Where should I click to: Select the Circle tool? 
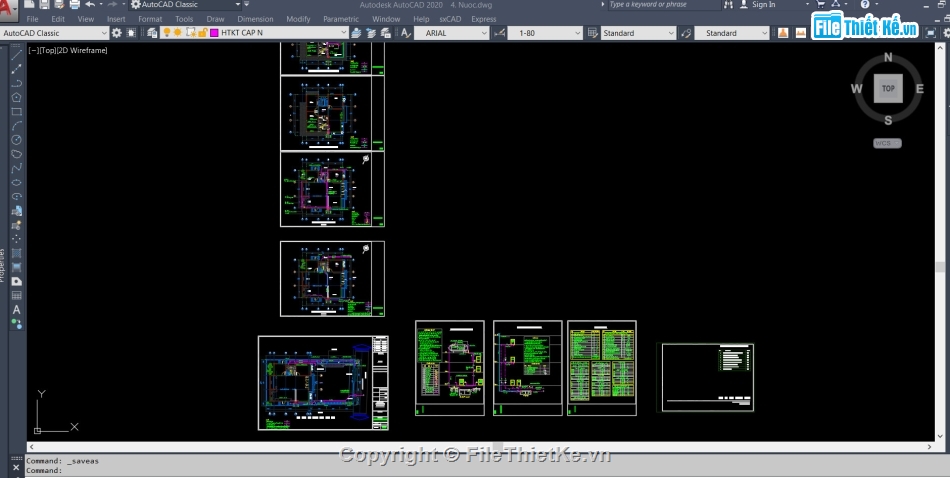point(16,139)
